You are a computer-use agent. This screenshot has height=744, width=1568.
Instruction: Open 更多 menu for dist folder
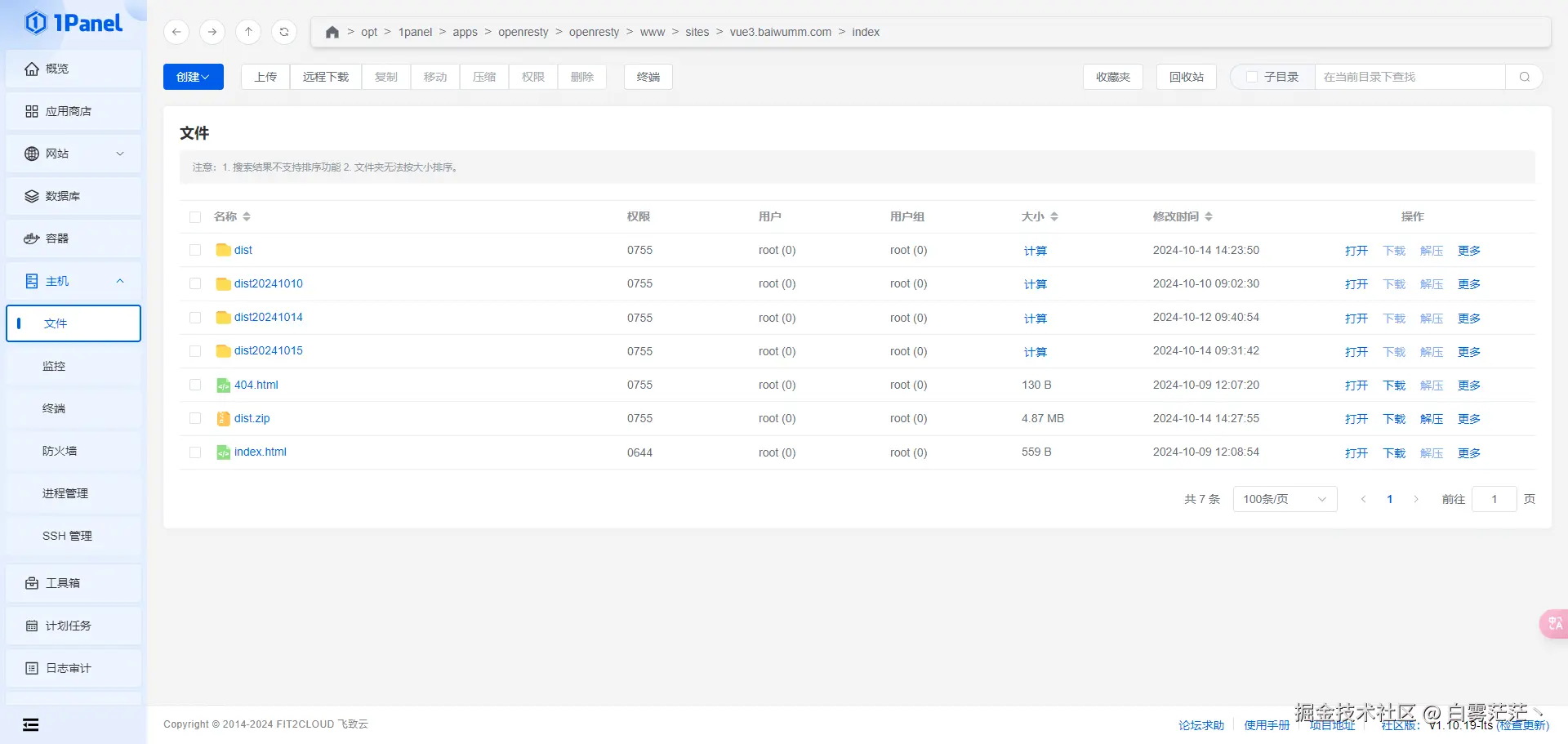(x=1469, y=251)
